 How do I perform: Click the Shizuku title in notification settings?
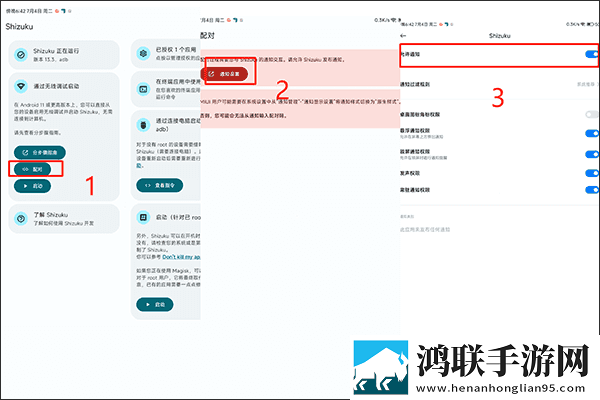(499, 36)
